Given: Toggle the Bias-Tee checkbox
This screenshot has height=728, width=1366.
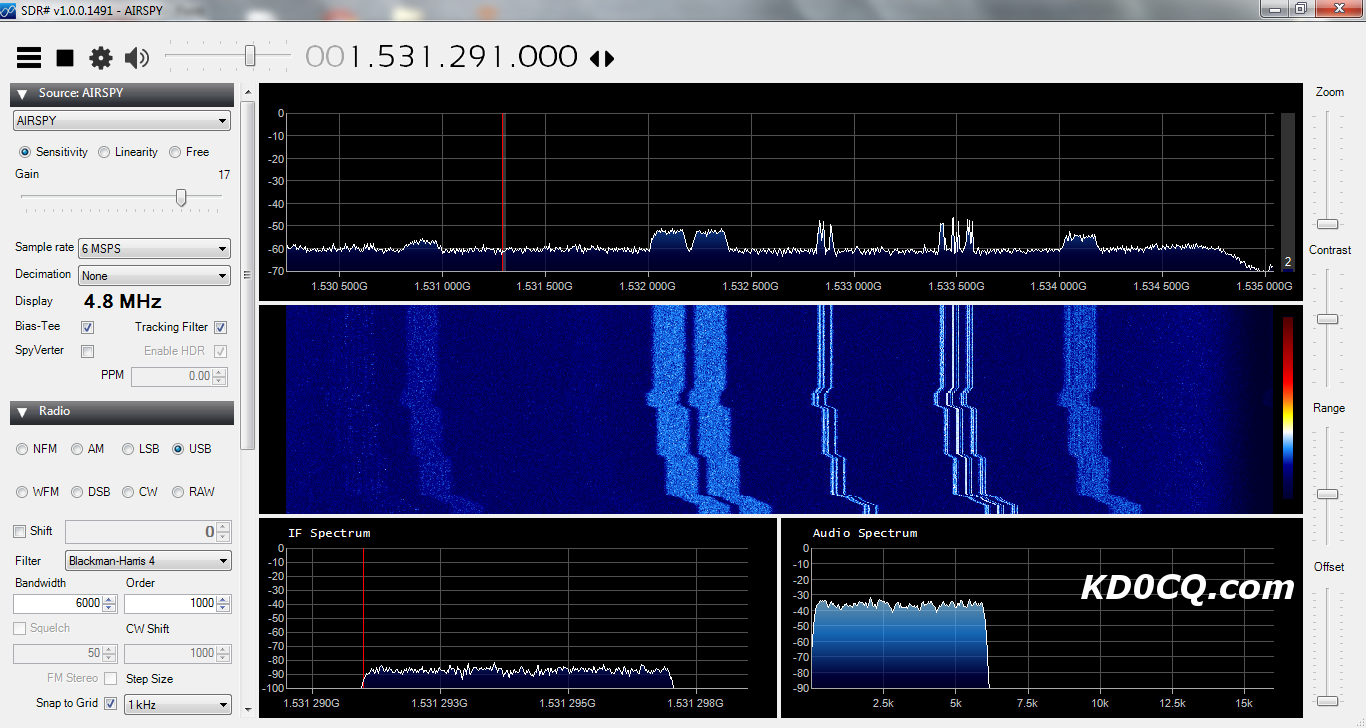Looking at the screenshot, I should (88, 327).
